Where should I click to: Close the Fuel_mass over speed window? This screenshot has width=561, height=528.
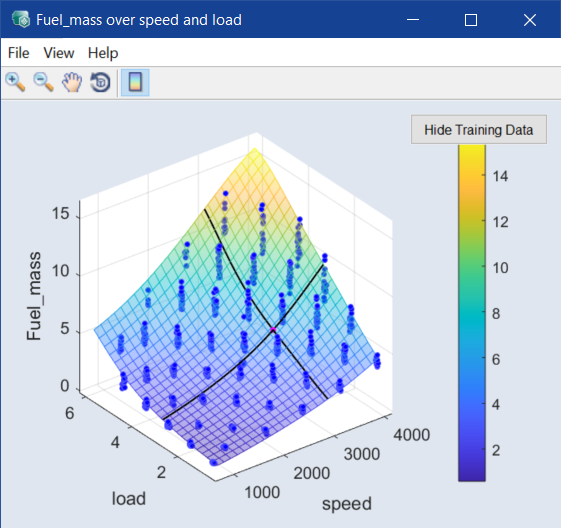coord(530,20)
